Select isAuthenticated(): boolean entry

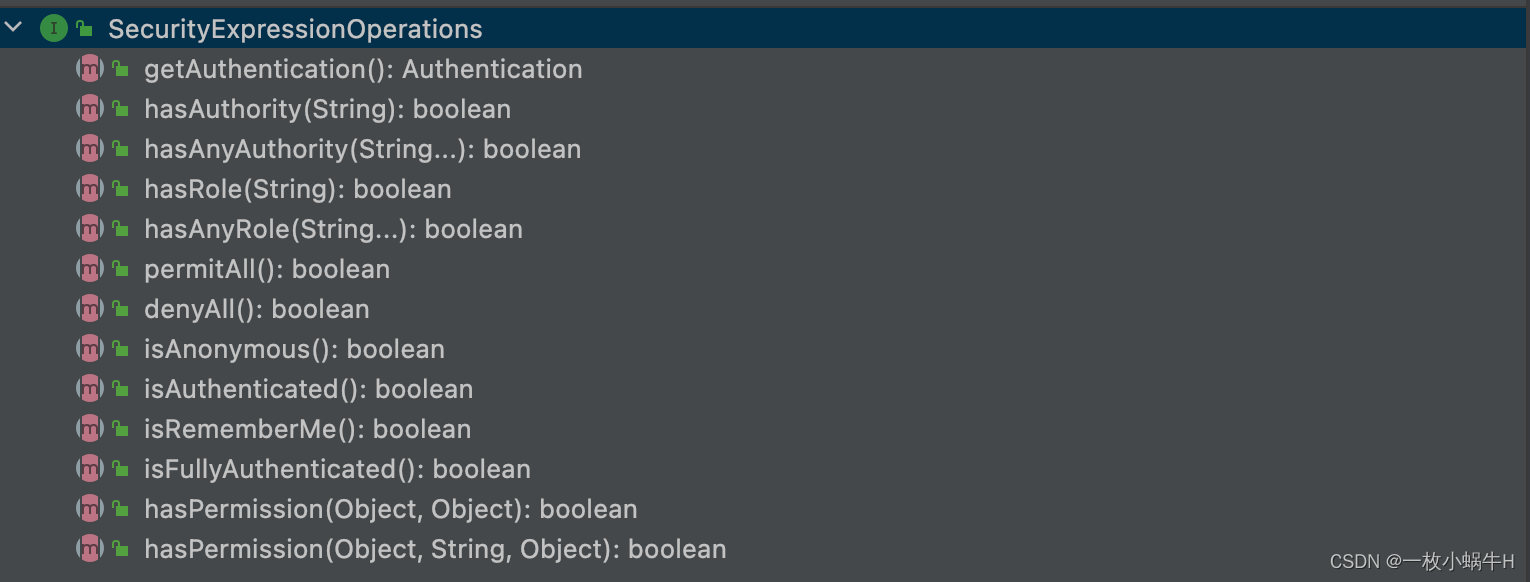tap(308, 389)
